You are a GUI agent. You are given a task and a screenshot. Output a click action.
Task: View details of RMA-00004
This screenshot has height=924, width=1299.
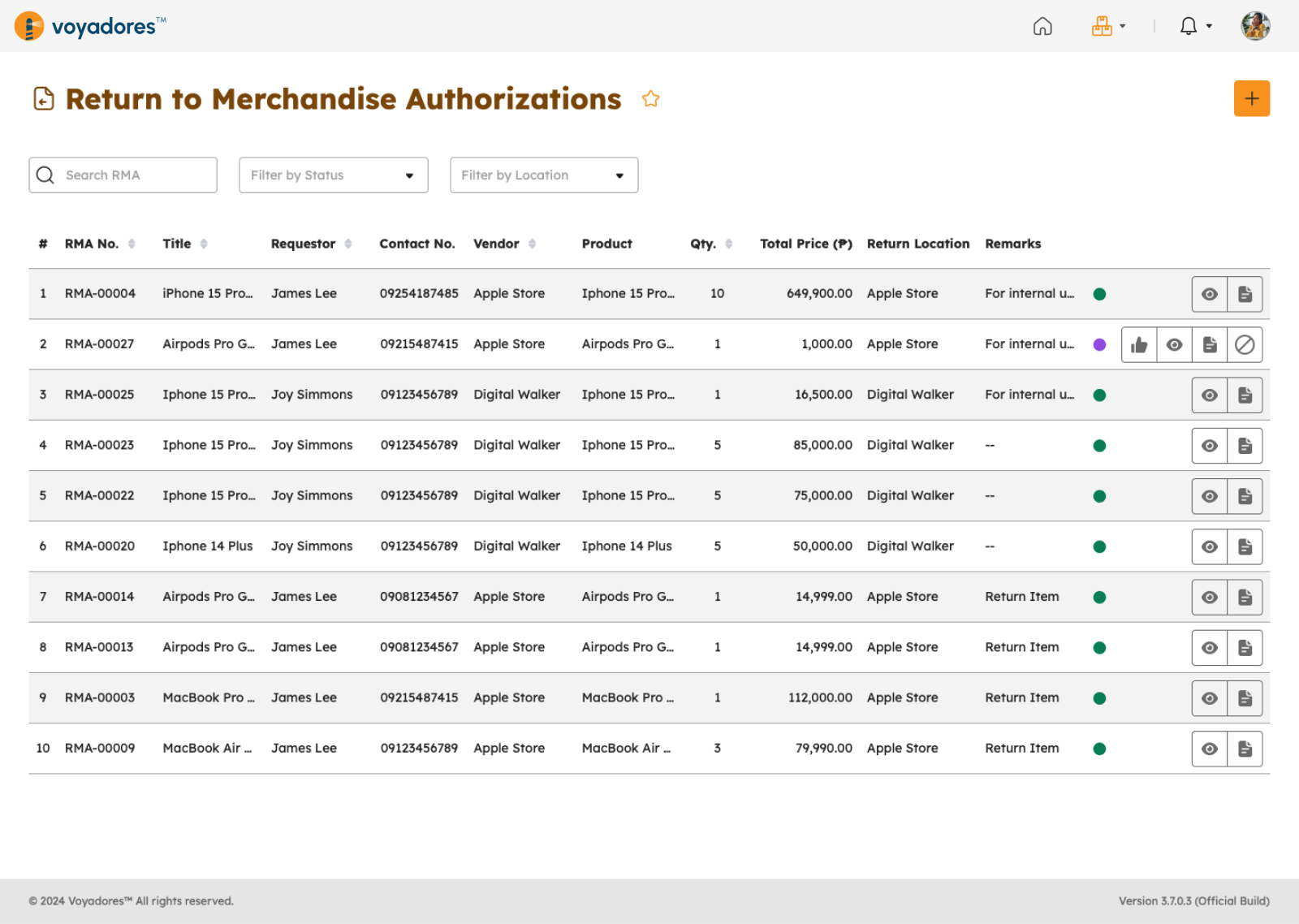point(1210,294)
